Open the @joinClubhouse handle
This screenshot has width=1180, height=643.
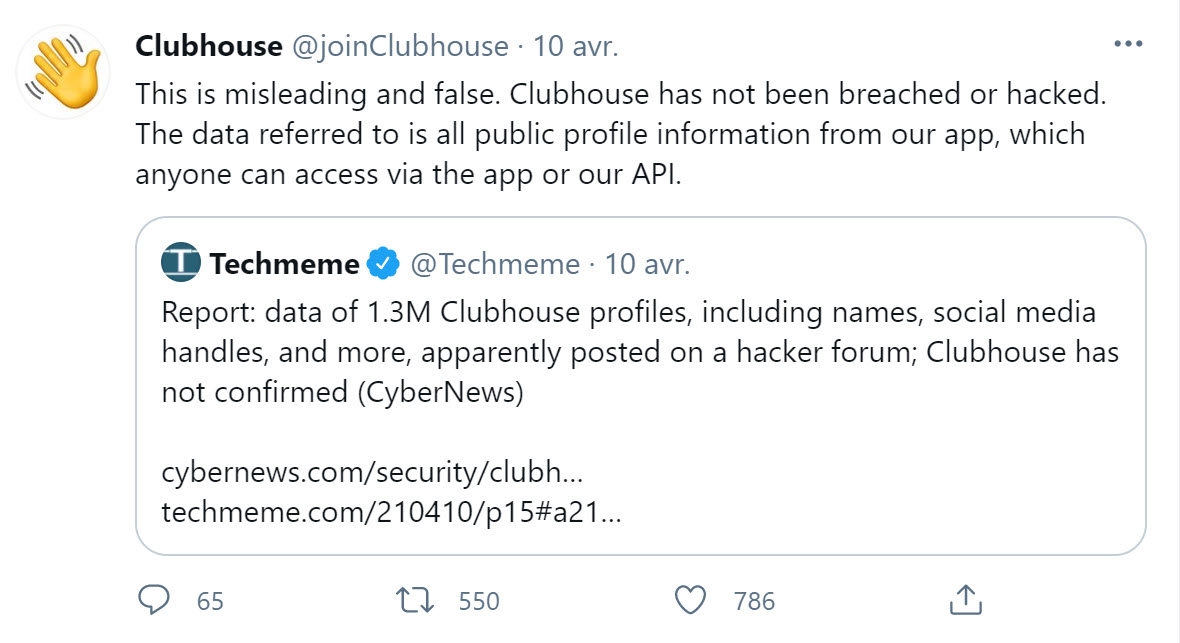pos(400,46)
